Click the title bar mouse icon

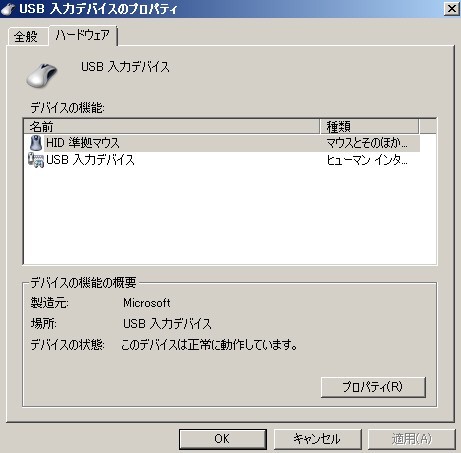click(8, 8)
